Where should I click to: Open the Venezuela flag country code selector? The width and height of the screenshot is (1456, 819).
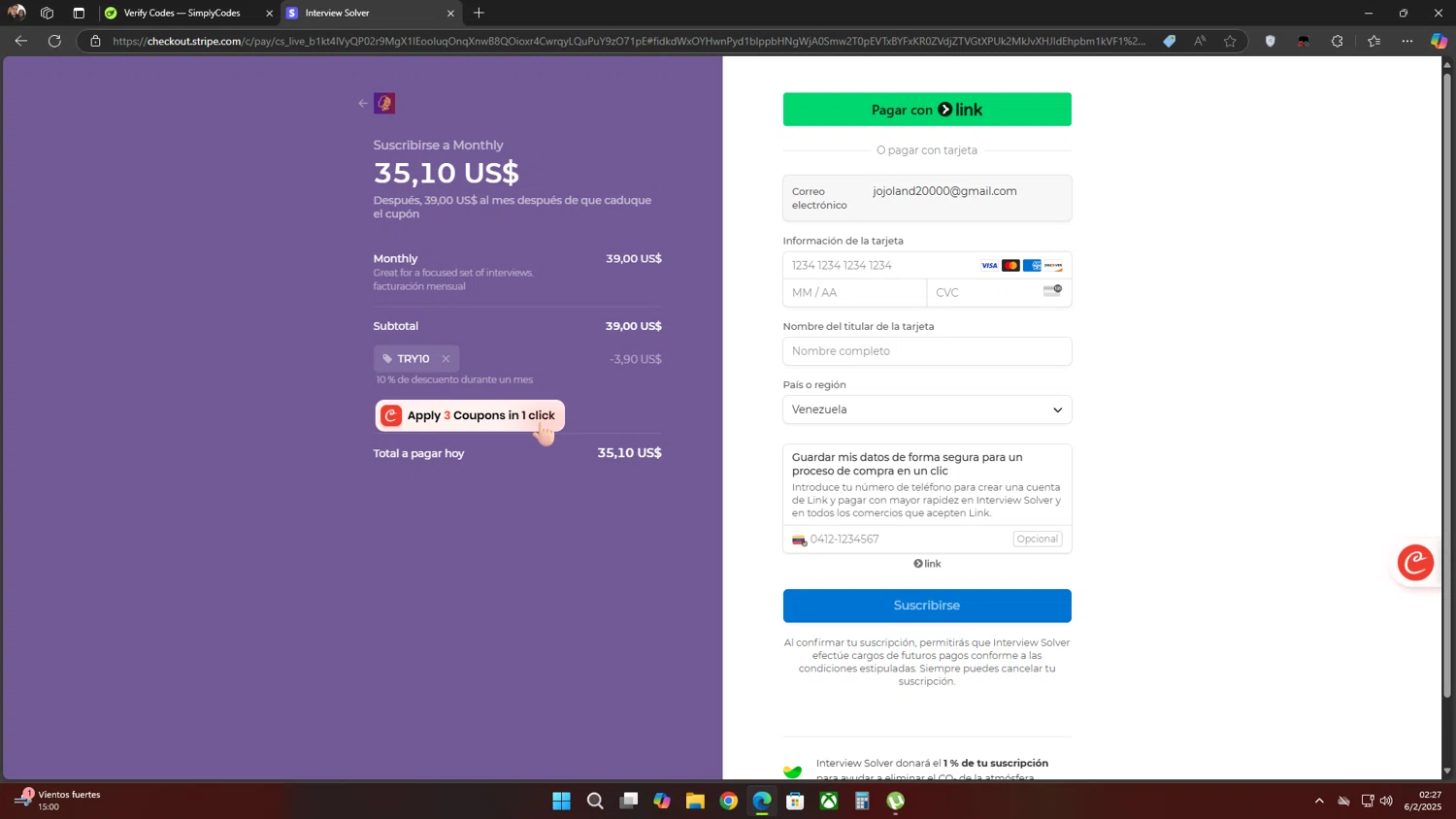coord(799,540)
